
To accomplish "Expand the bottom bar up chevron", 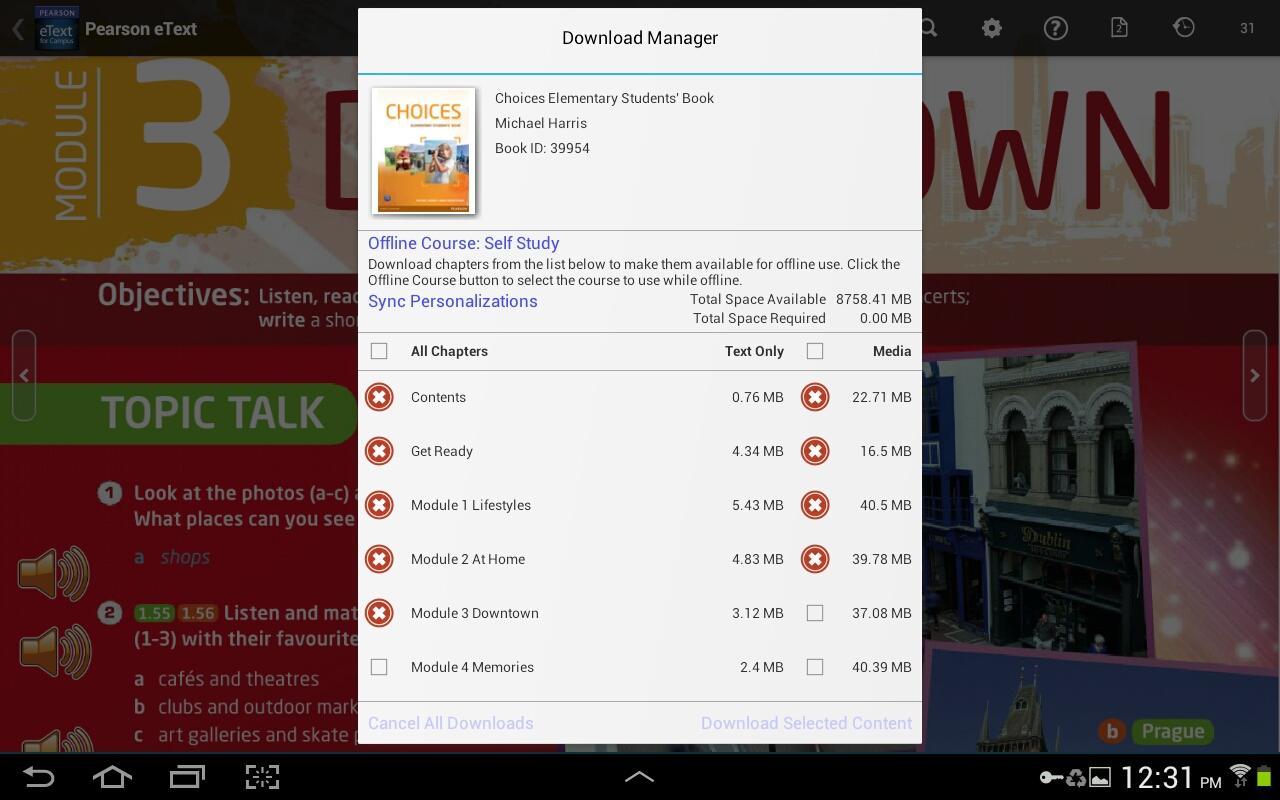I will pos(639,776).
